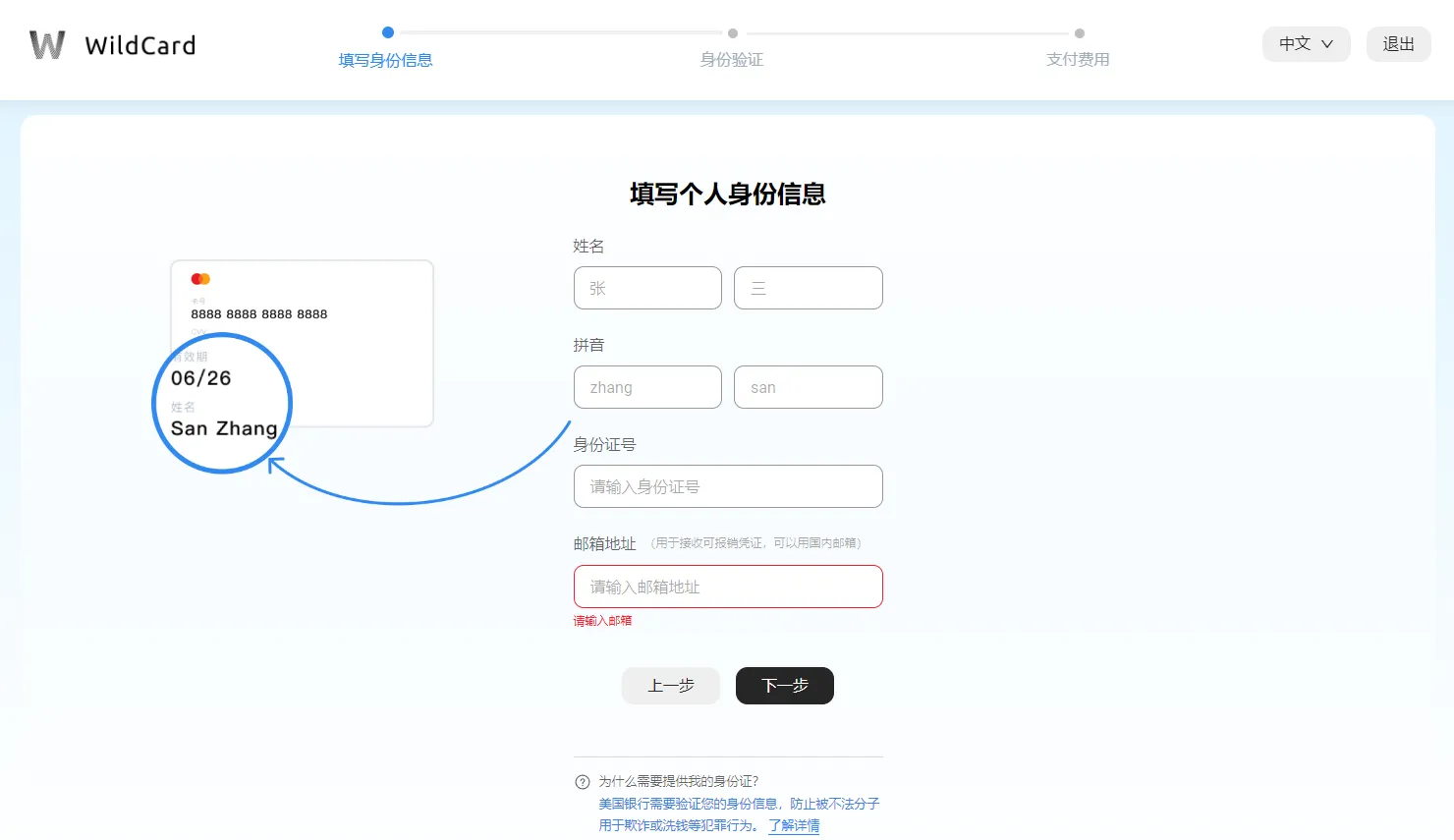Focus the given name field with placeholder 三

[x=808, y=288]
